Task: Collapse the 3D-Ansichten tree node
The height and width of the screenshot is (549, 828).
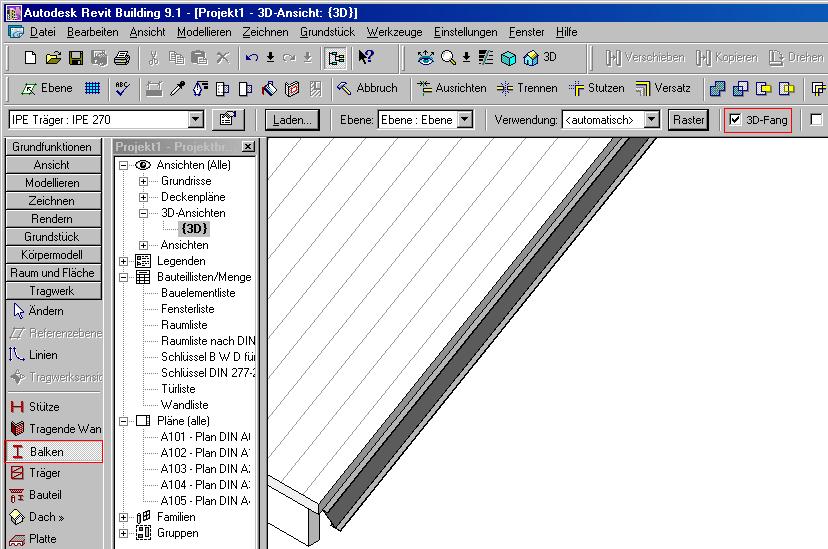Action: point(143,213)
